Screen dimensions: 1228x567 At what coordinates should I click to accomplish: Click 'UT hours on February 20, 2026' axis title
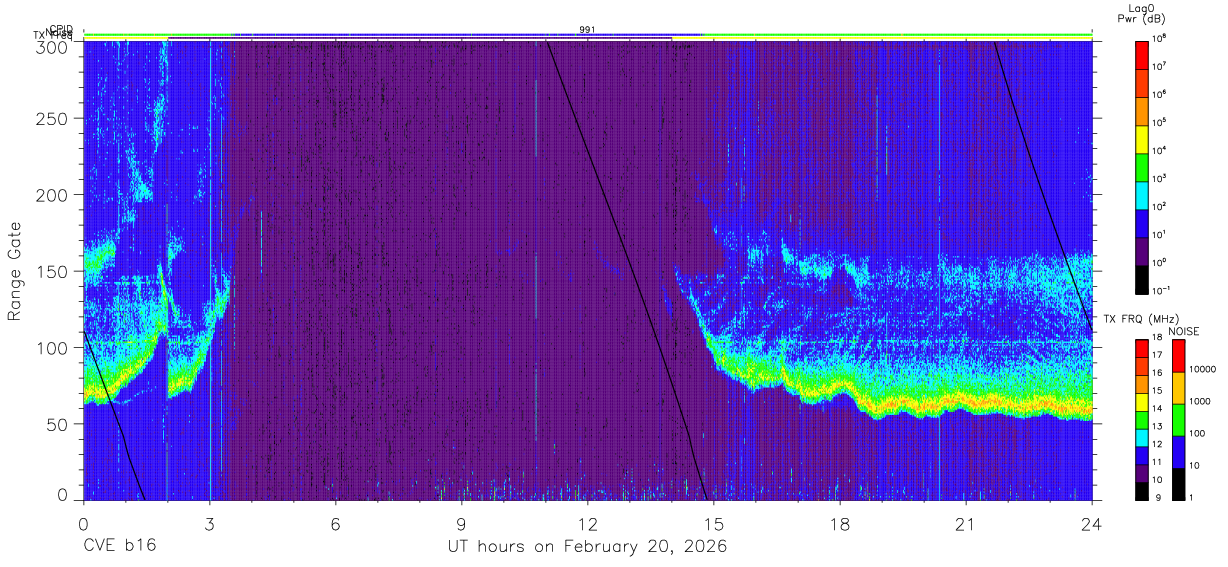[586, 547]
